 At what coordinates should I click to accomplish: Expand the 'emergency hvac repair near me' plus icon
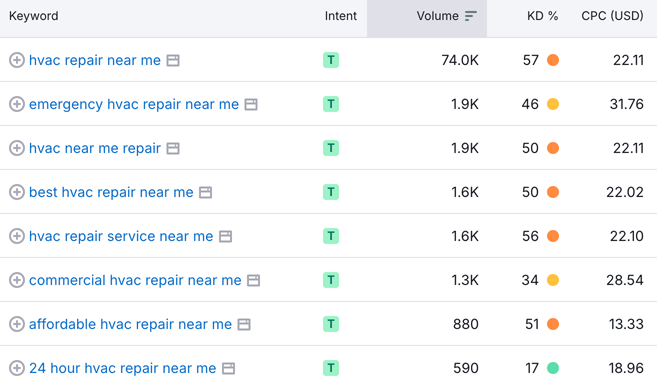coord(17,104)
